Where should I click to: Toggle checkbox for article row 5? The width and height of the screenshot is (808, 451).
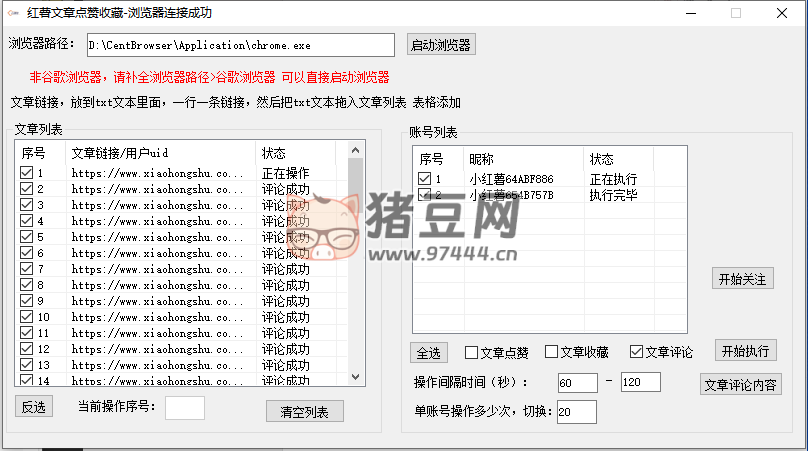26,237
